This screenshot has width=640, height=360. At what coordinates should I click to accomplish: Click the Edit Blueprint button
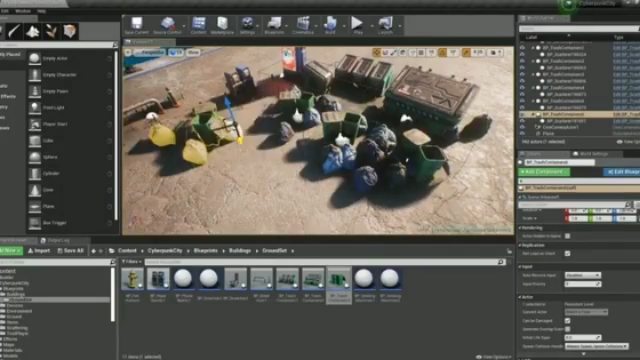coord(622,172)
